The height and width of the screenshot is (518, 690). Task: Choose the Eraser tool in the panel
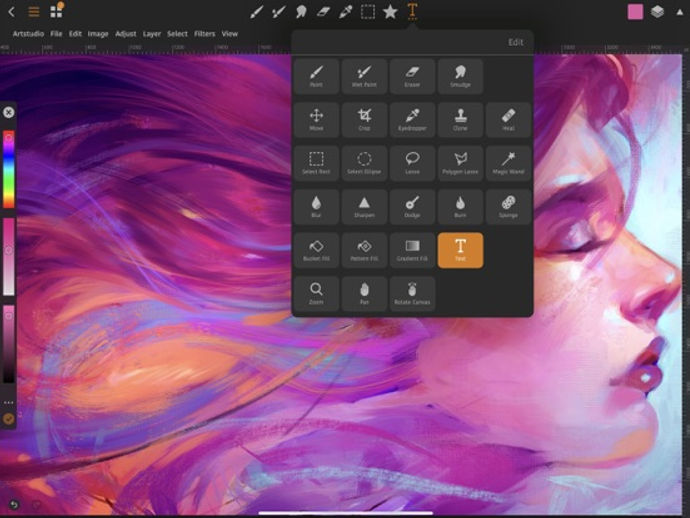412,76
